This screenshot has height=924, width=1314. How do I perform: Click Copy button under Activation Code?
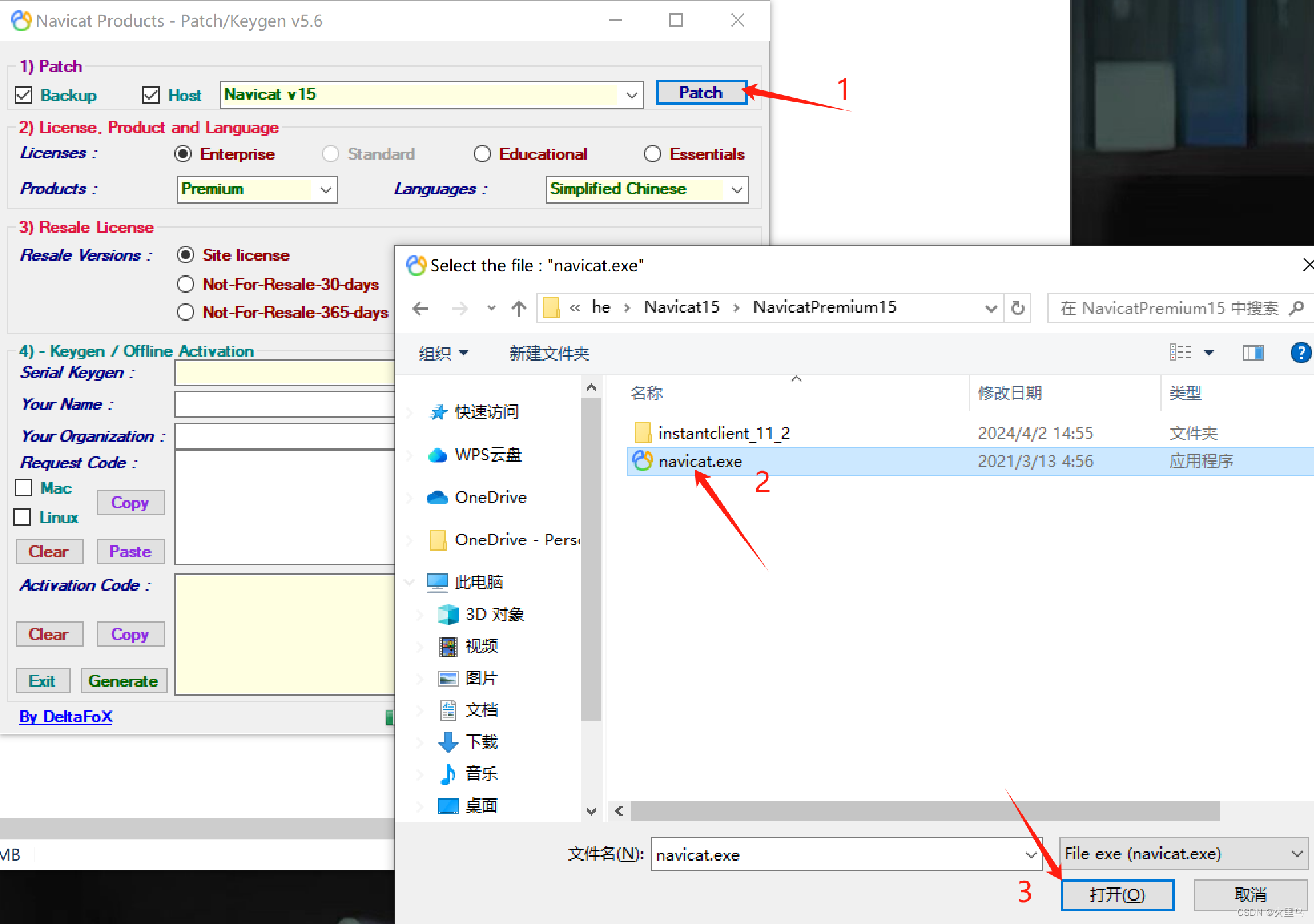click(130, 635)
